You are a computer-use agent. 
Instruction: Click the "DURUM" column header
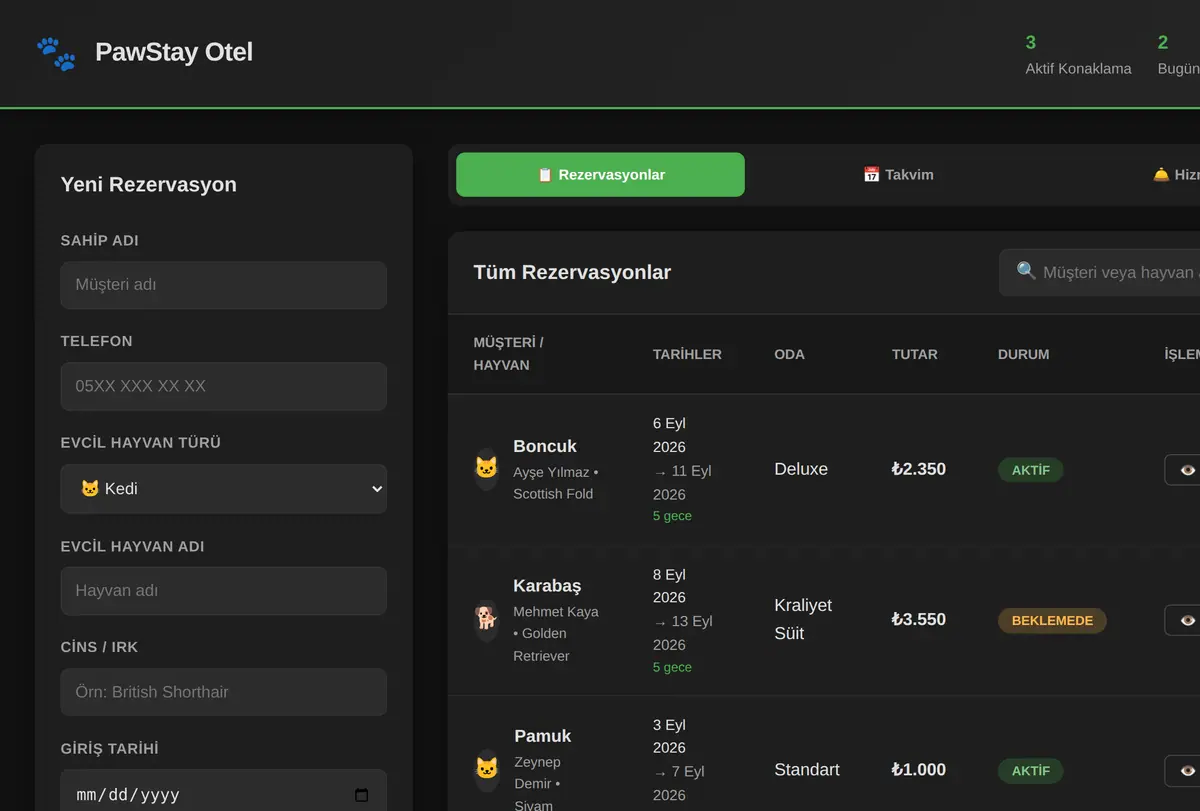click(1024, 354)
